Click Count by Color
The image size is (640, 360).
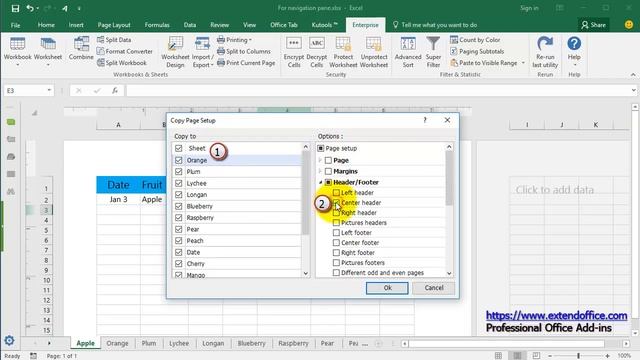click(x=475, y=40)
